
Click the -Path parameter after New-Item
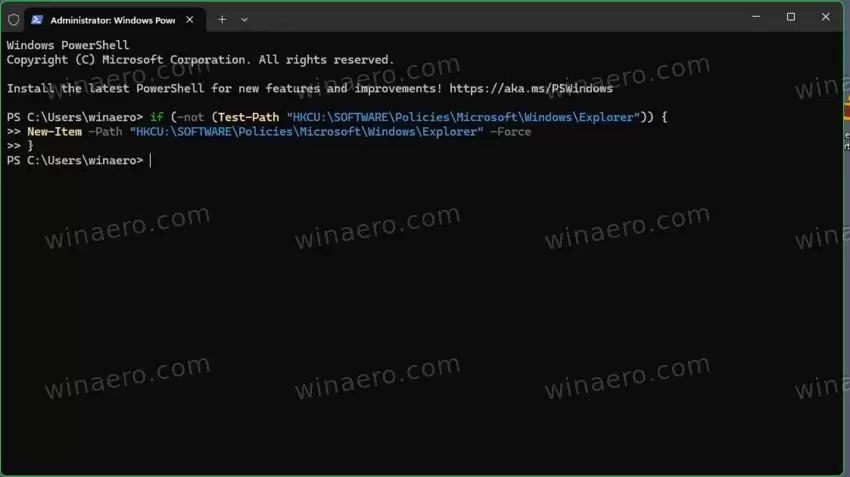105,132
